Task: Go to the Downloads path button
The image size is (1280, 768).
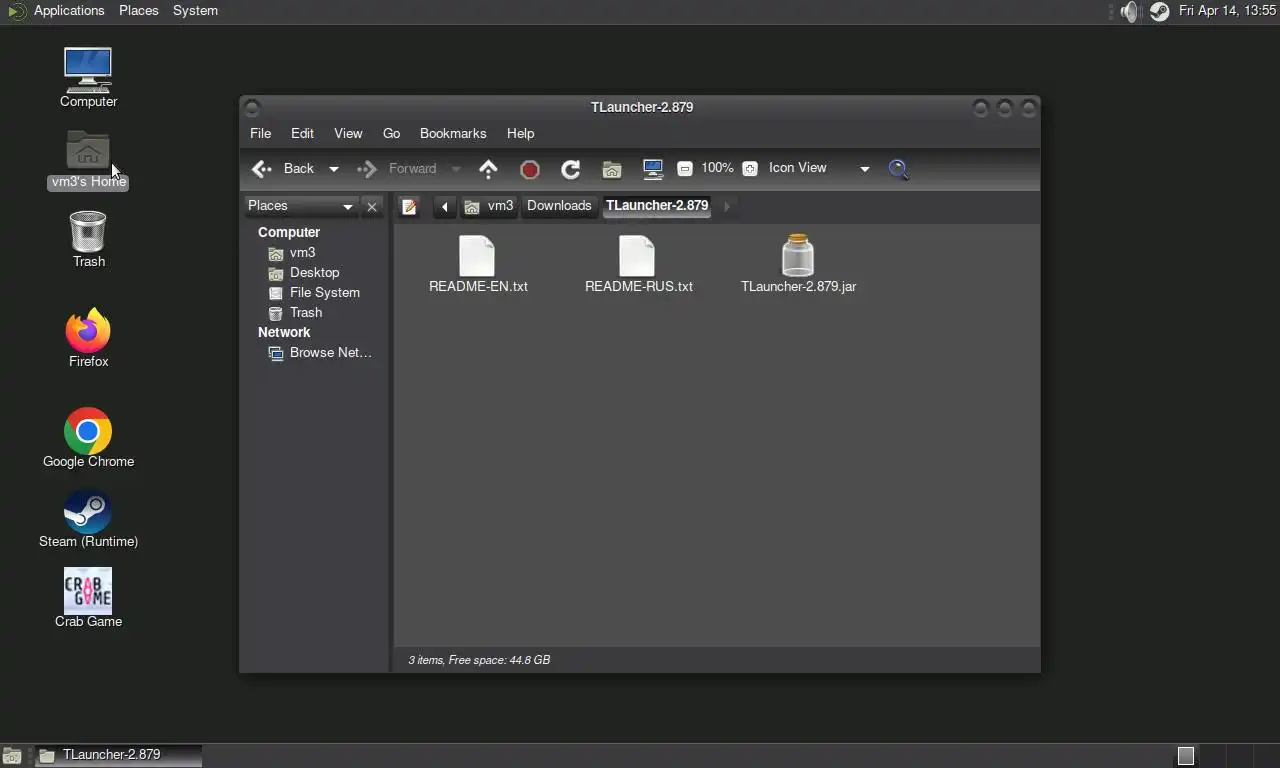Action: (559, 206)
